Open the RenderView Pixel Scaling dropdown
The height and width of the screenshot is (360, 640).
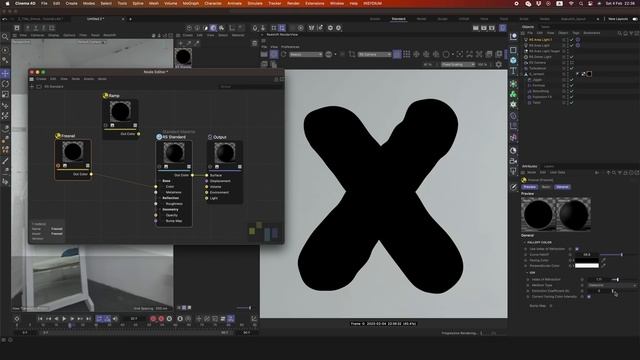tap(458, 64)
